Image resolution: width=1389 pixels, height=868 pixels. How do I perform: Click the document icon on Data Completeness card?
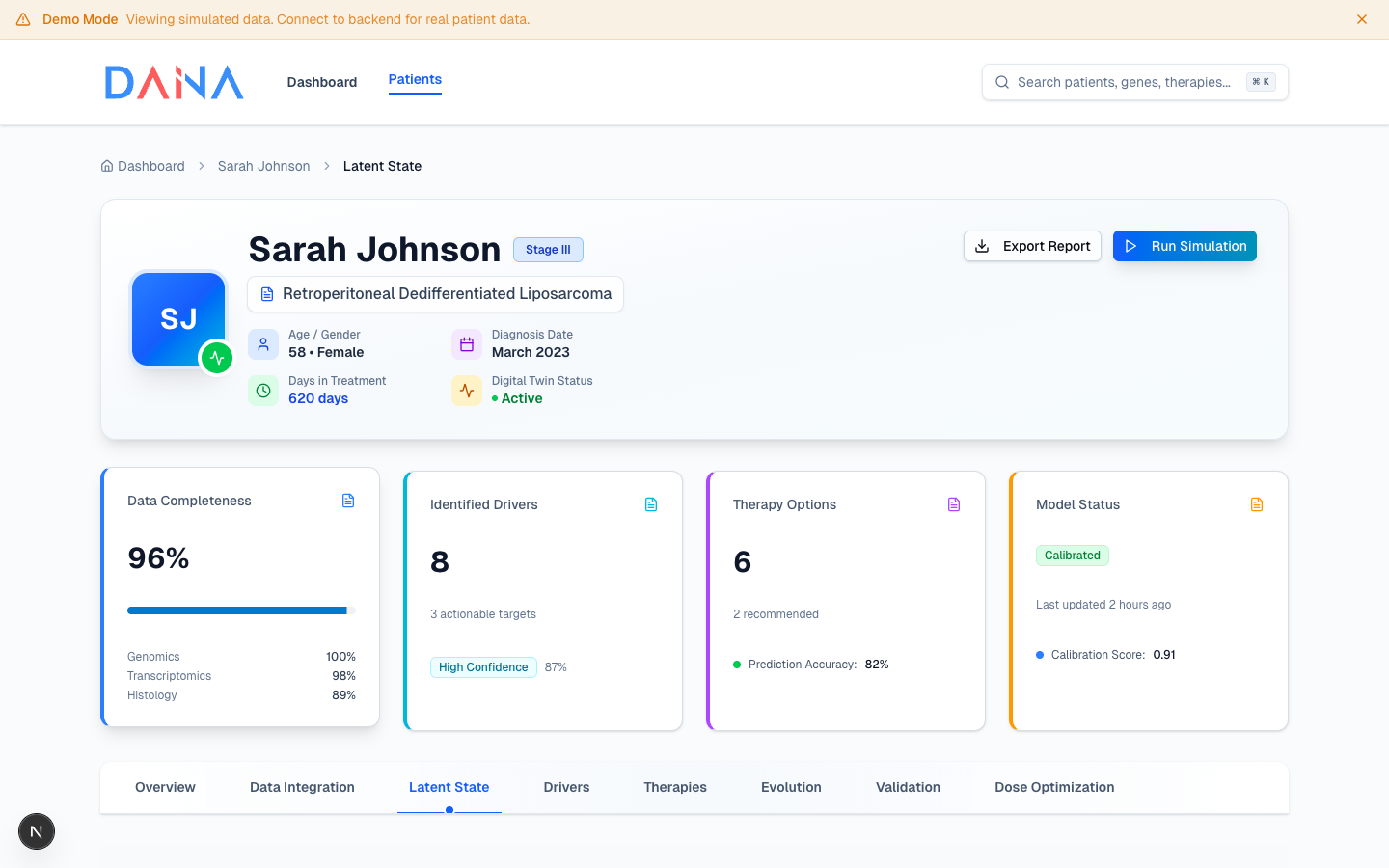coord(348,501)
